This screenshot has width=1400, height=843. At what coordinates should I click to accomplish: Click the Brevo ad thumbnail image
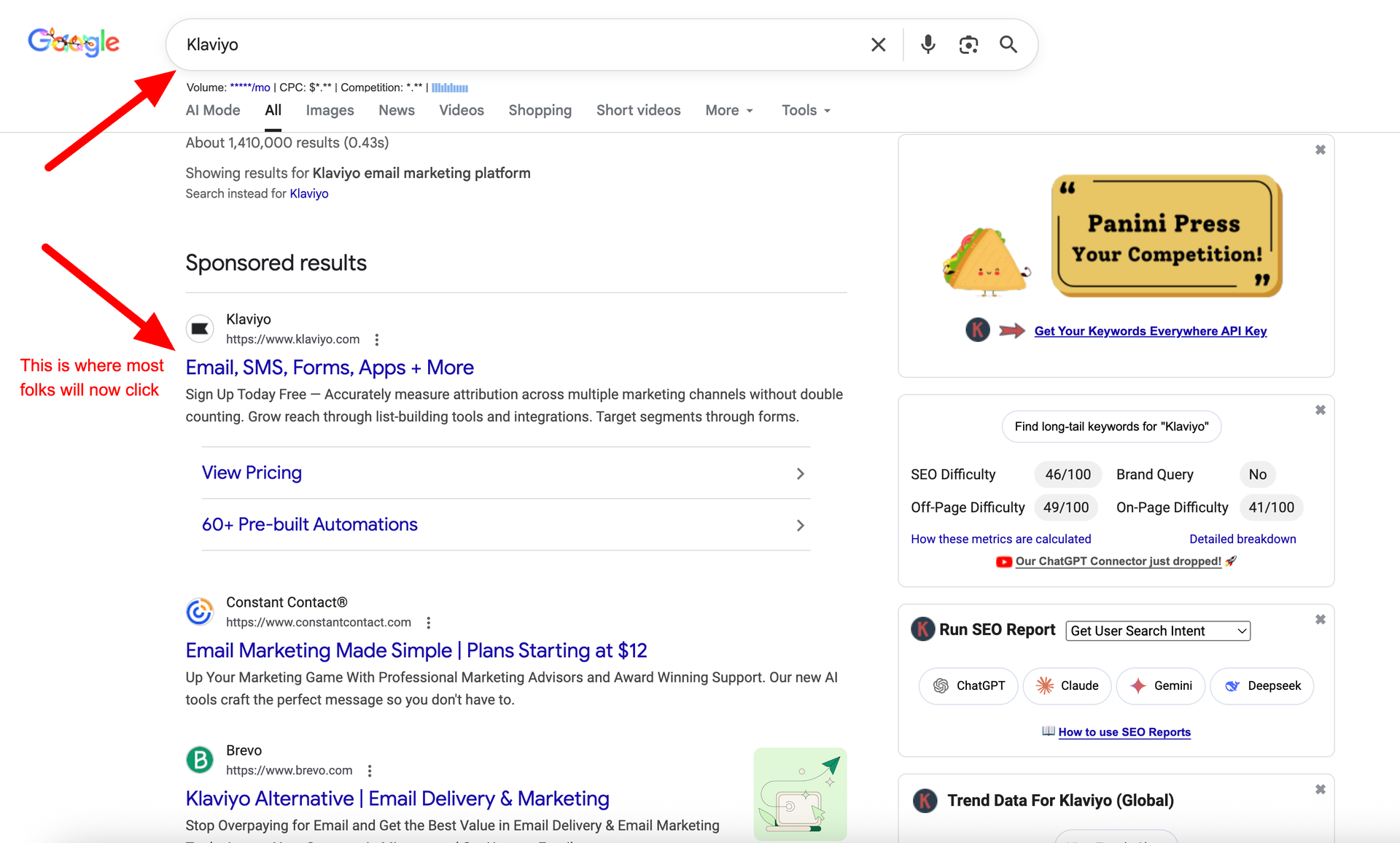pos(800,793)
